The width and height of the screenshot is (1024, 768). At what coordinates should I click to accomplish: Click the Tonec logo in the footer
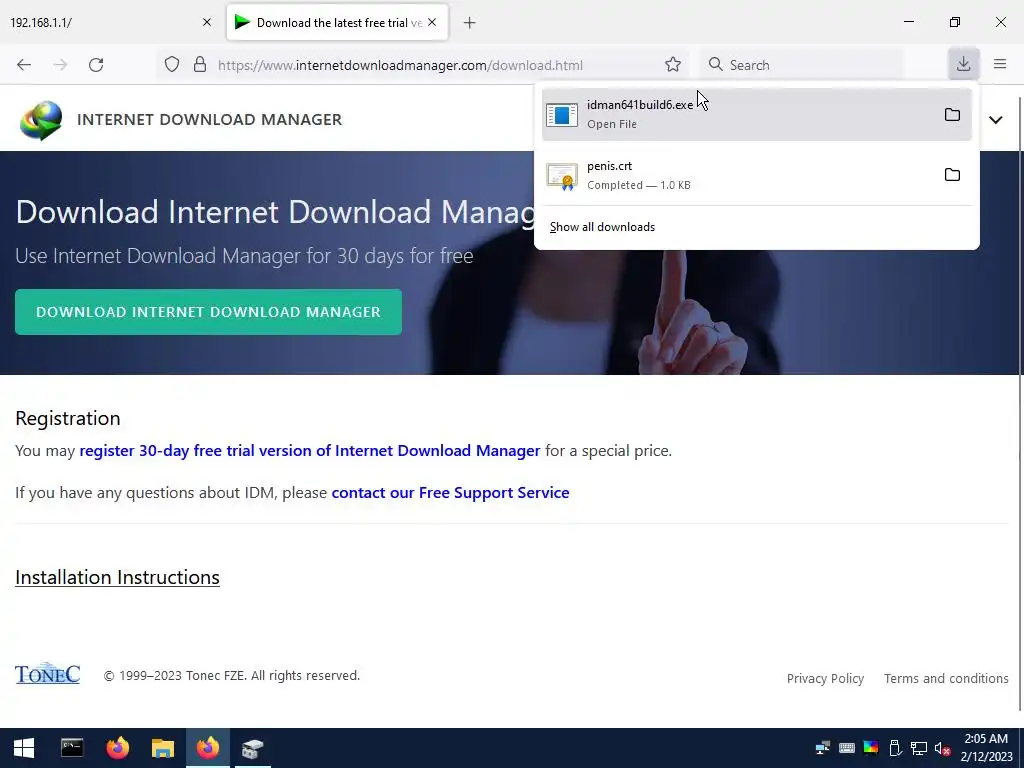[x=48, y=674]
